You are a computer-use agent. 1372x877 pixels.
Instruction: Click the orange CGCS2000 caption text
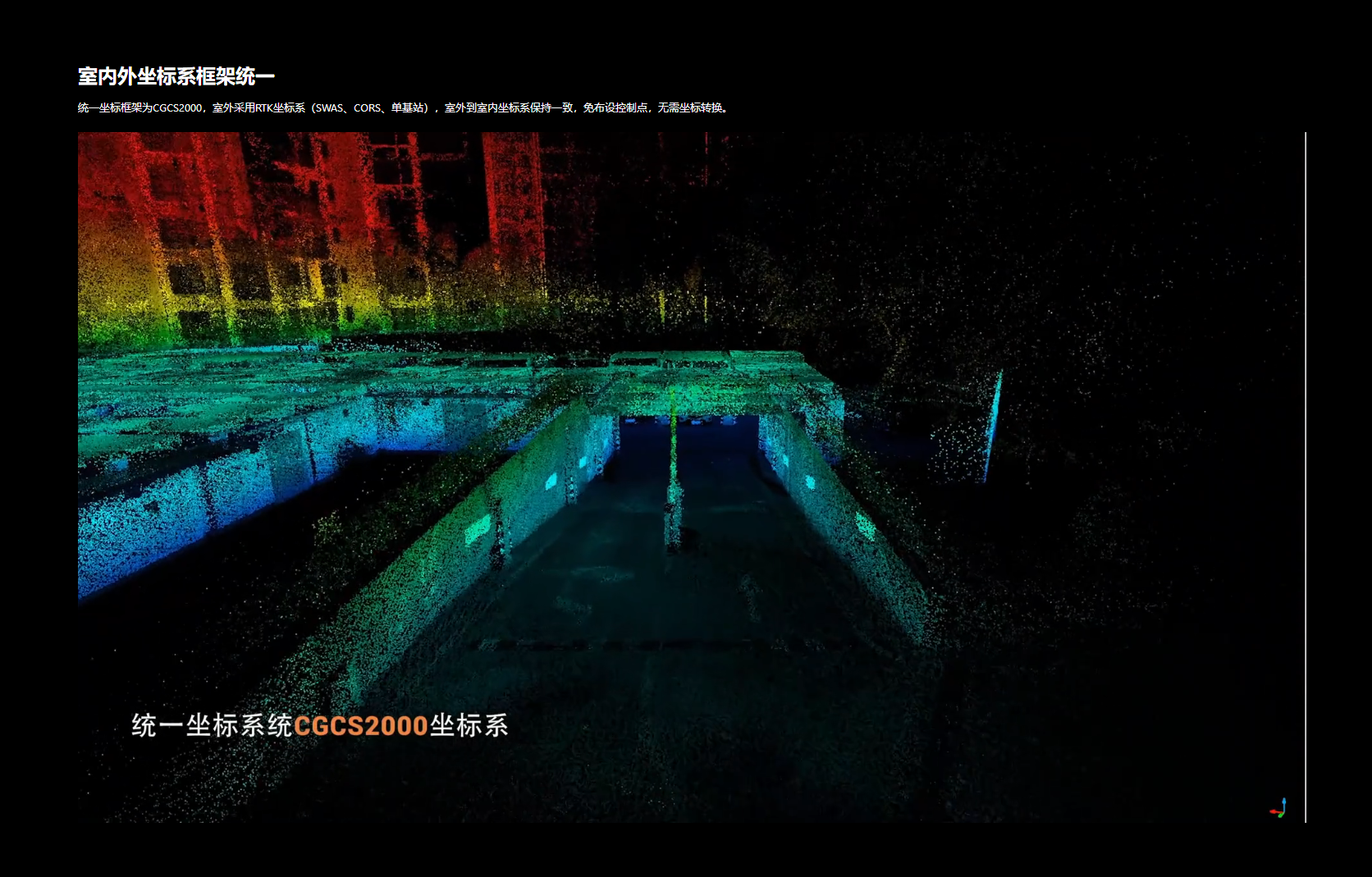[360, 726]
